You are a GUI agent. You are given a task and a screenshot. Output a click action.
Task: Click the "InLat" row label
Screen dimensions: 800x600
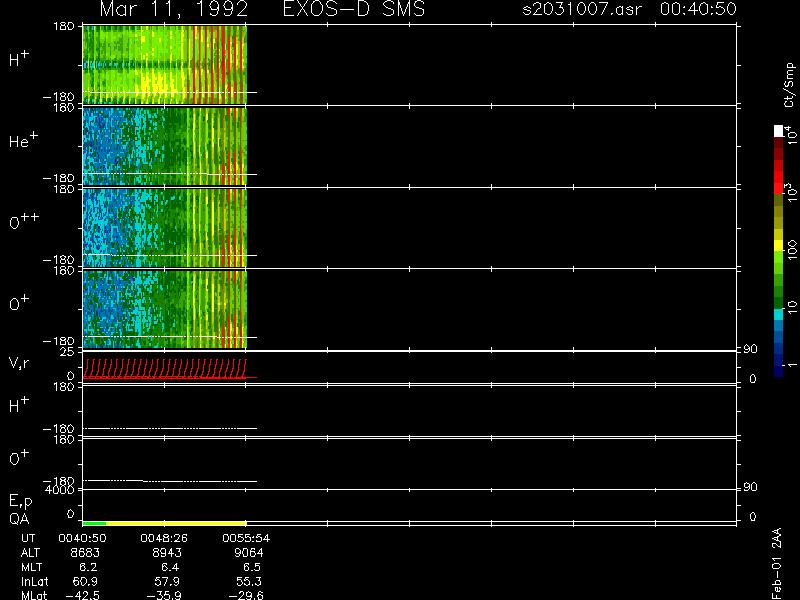(x=35, y=581)
